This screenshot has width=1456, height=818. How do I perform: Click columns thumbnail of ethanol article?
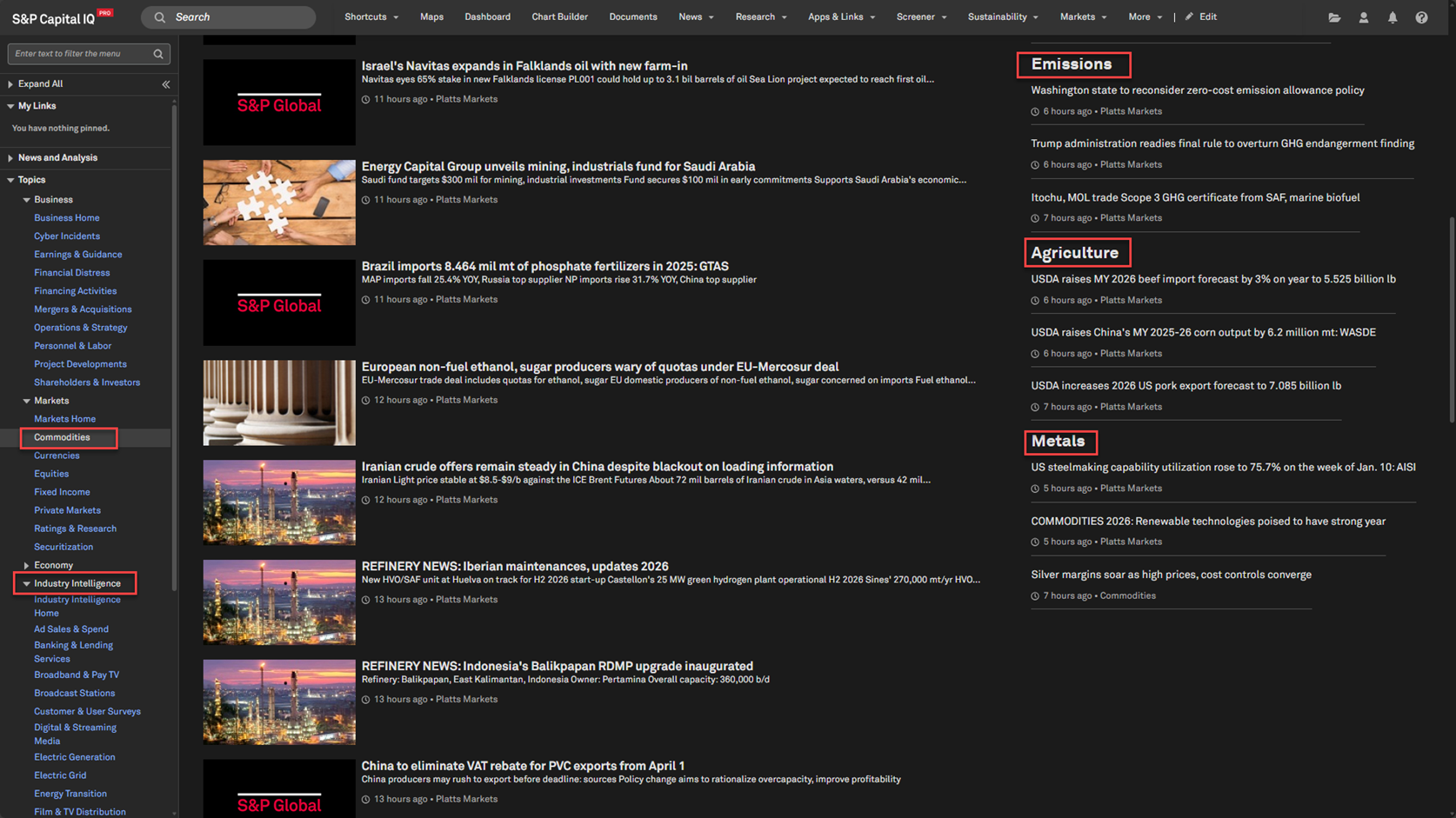[x=279, y=402]
